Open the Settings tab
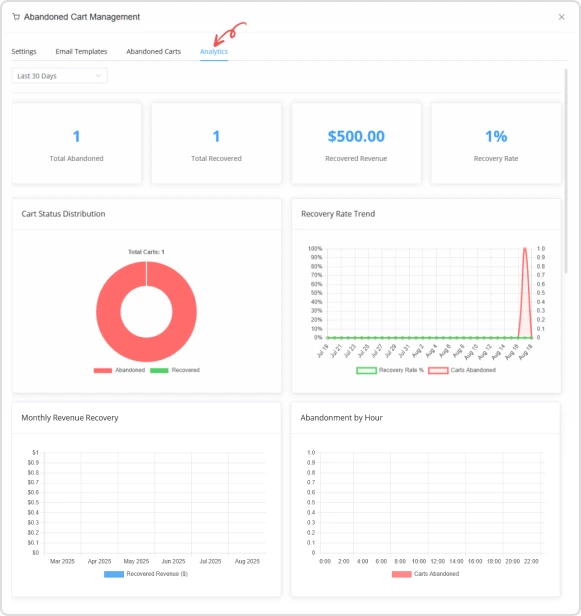Image resolution: width=581 pixels, height=616 pixels. (24, 51)
